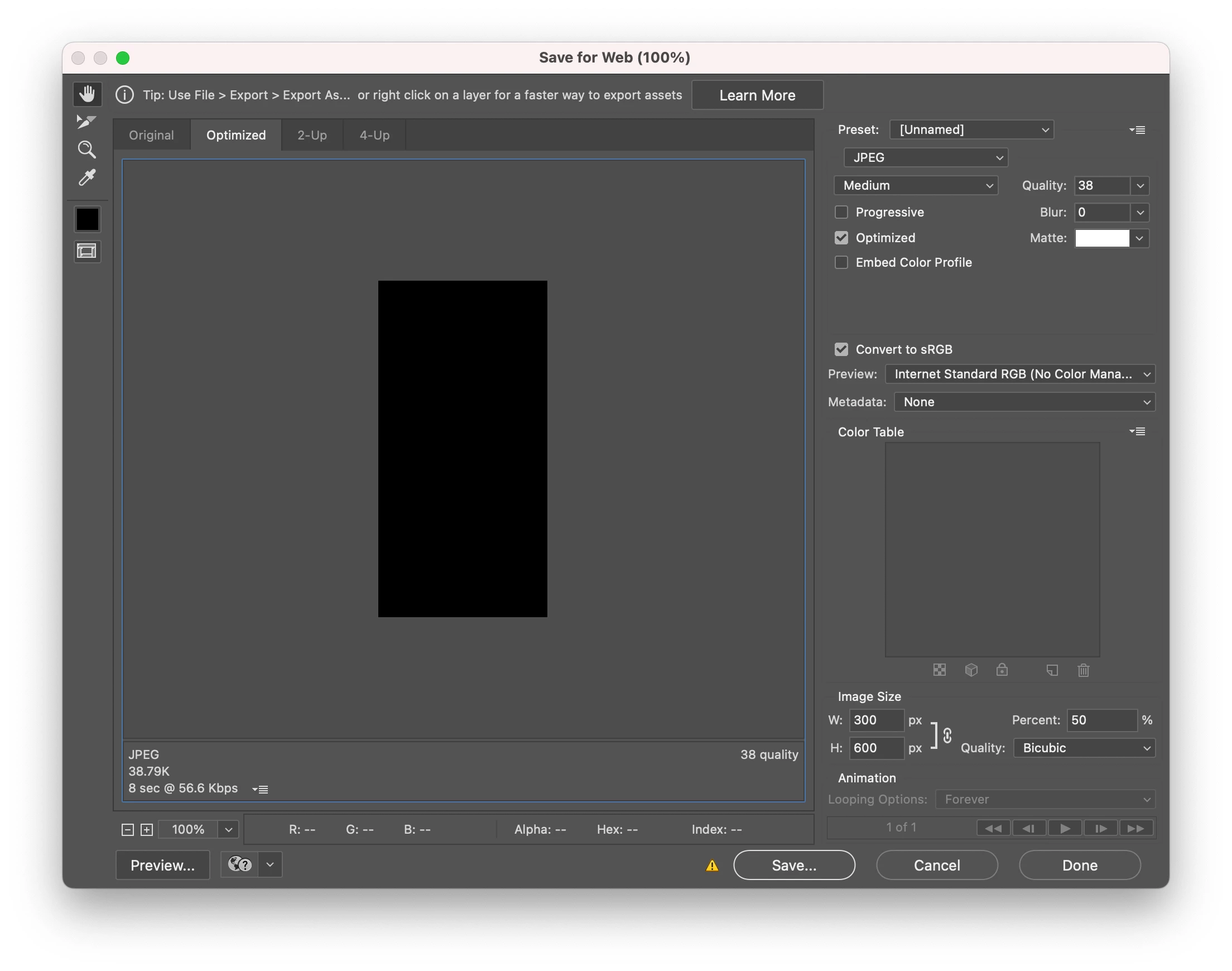Click the Learn More button

click(x=757, y=95)
